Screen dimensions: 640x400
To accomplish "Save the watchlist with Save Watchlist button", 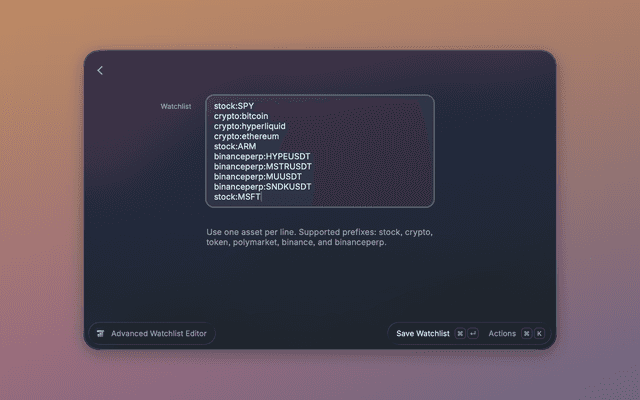I will coord(422,333).
